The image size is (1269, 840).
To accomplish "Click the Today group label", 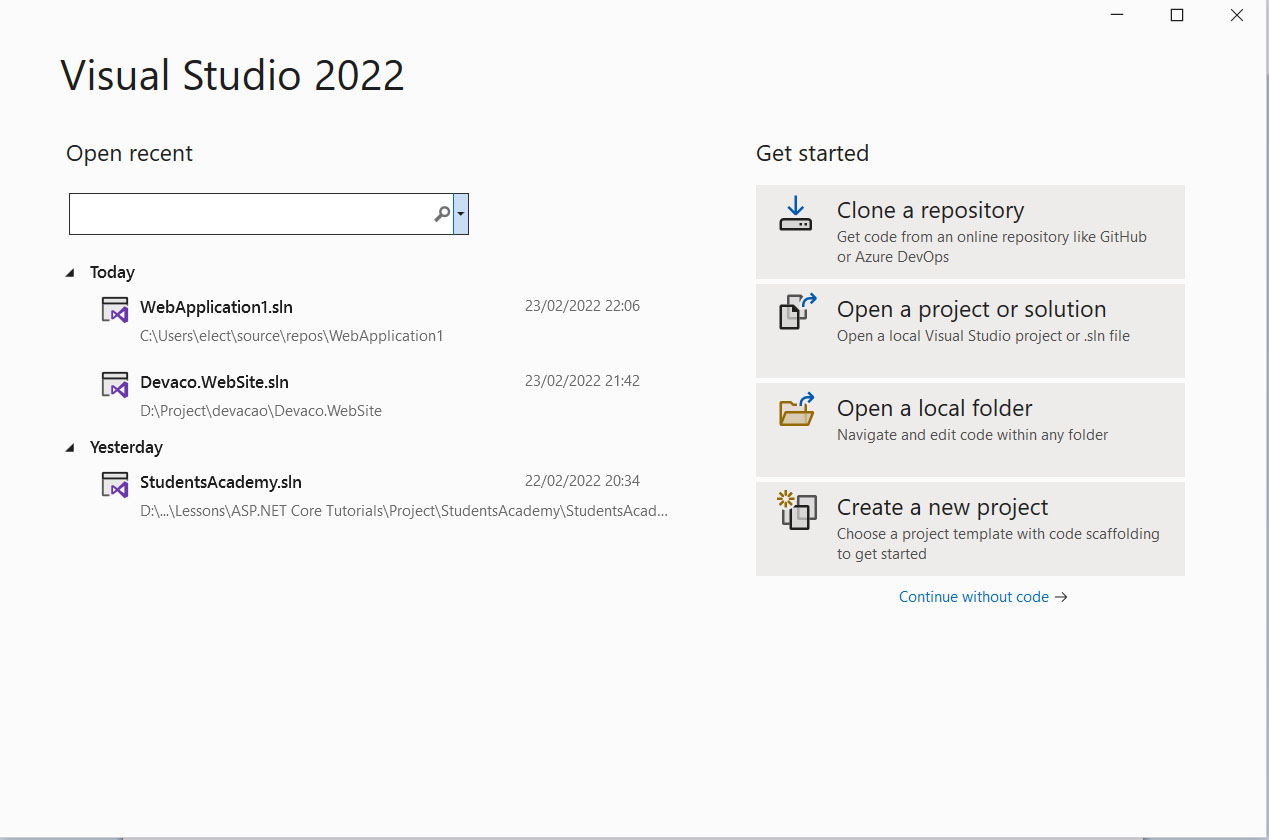I will click(x=112, y=272).
